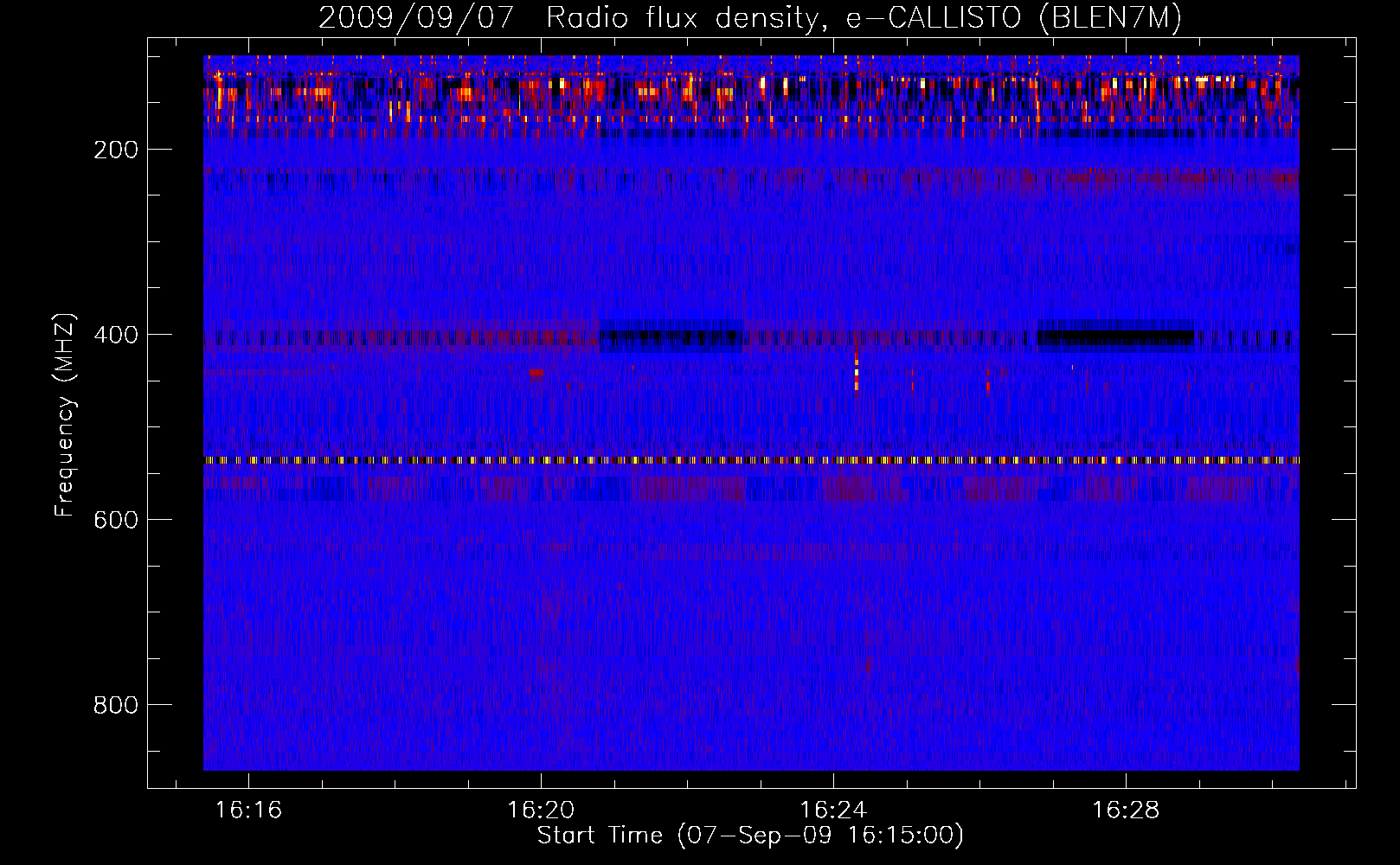Image resolution: width=1400 pixels, height=865 pixels.
Task: Select the 200 frequency axis label
Action: point(118,150)
